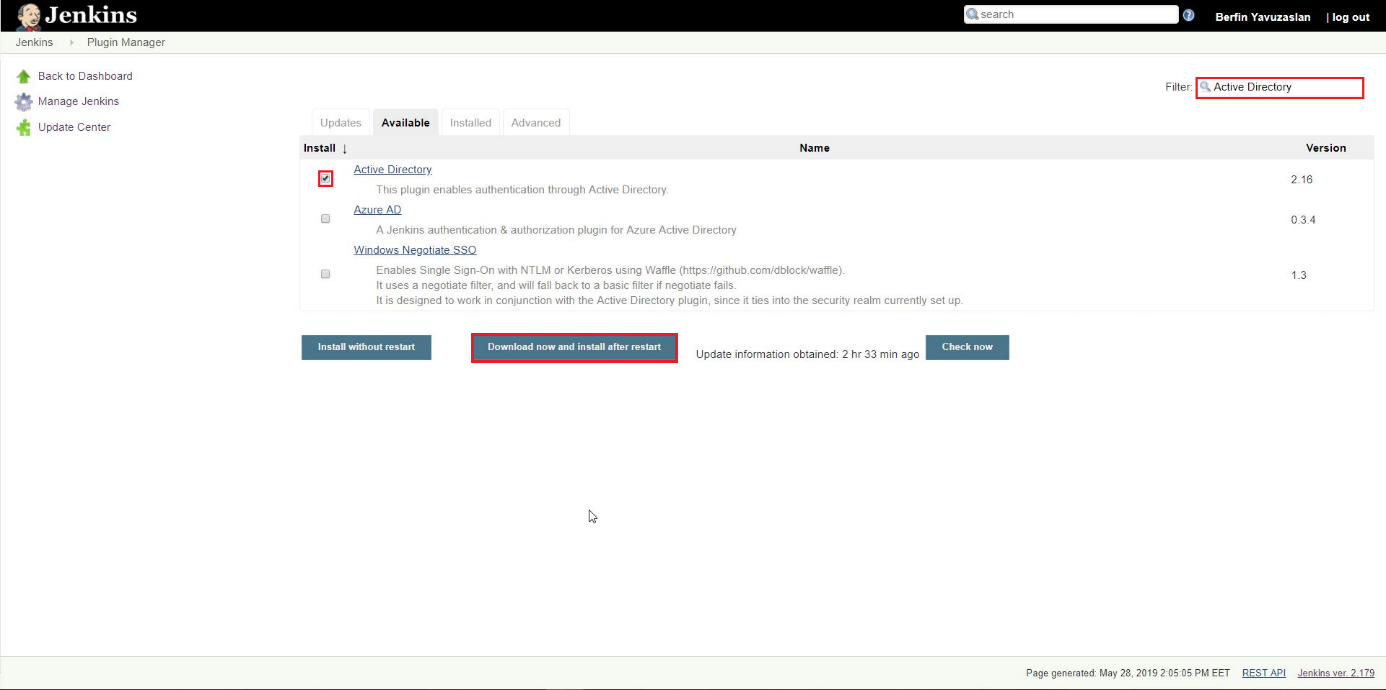Open the Azure AD plugin link
This screenshot has height=690, width=1386.
(x=378, y=210)
